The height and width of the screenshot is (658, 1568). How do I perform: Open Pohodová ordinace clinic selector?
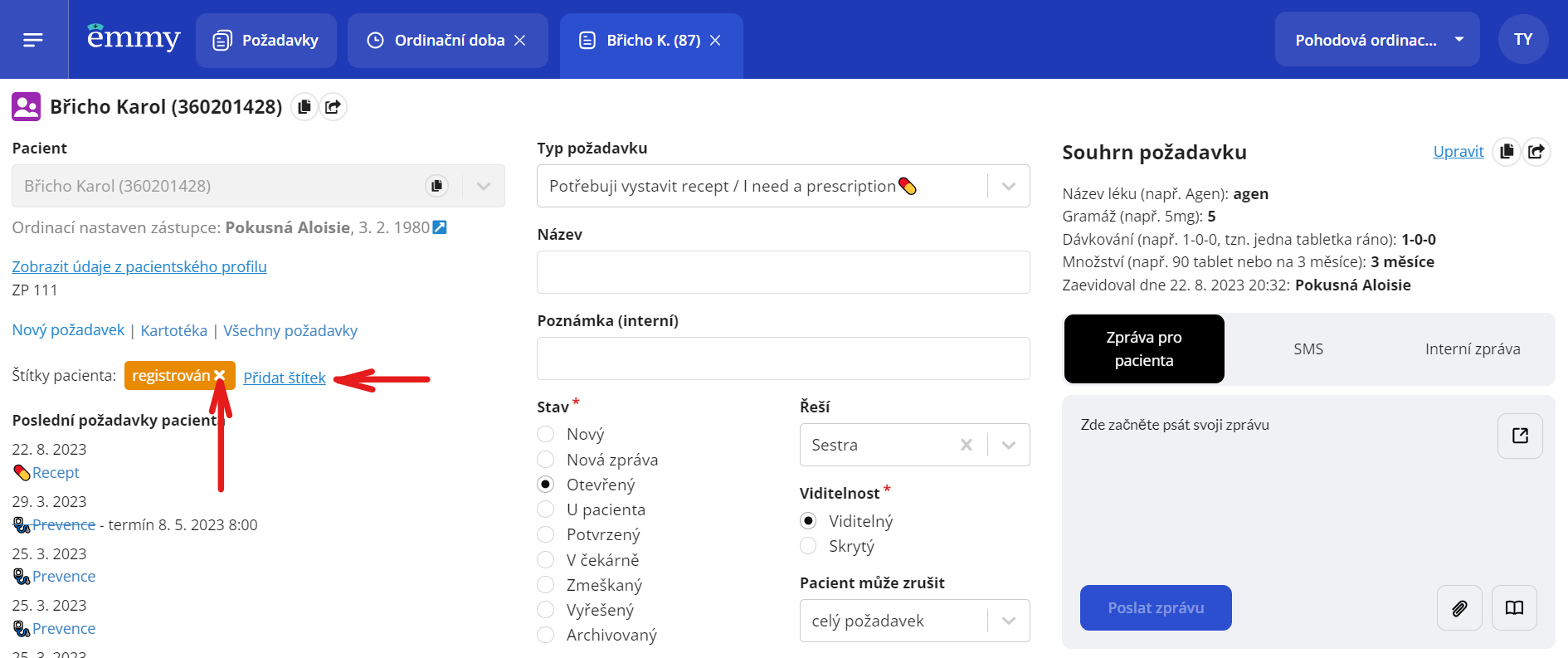pos(1377,39)
